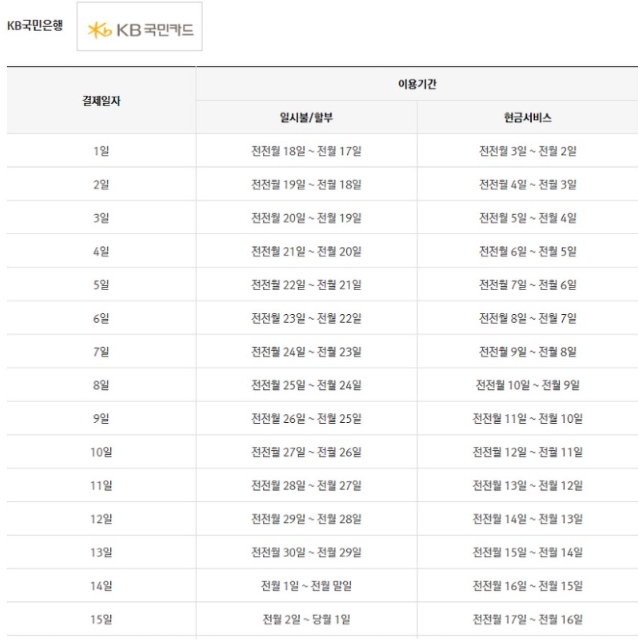Click cell 전전월 25일 ~ 전월 24일
This screenshot has height=640, width=638.
tap(307, 385)
